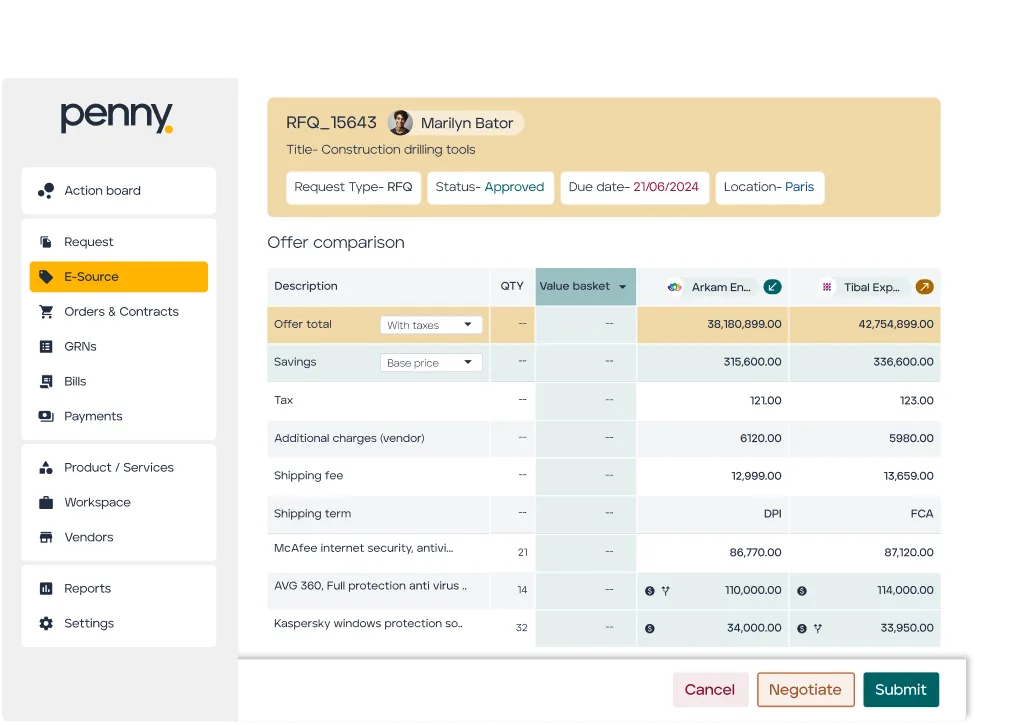
Task: Click the Orders & Contracts cart icon
Action: [46, 311]
